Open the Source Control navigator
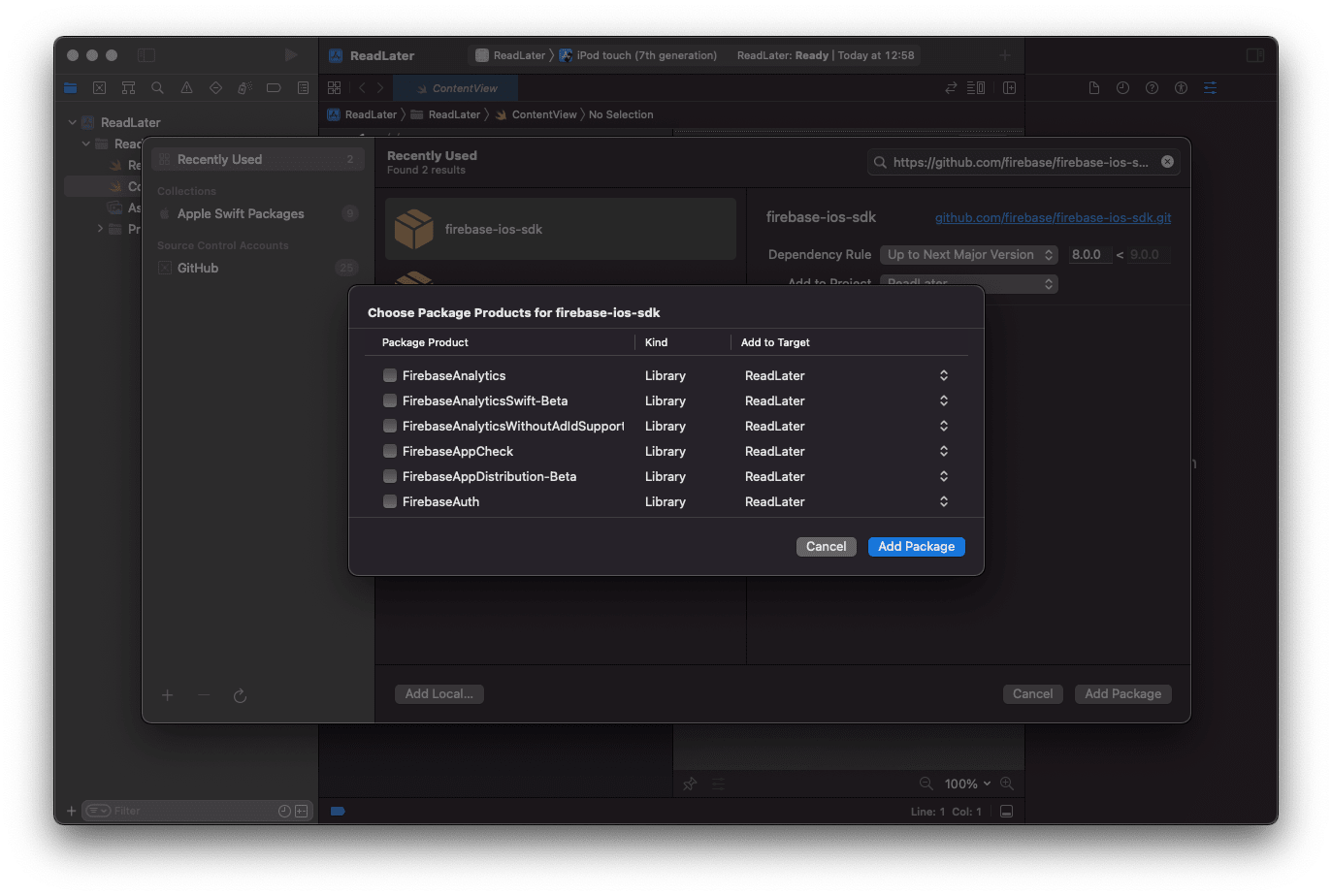Screen dimensions: 1332x896 pos(99,87)
